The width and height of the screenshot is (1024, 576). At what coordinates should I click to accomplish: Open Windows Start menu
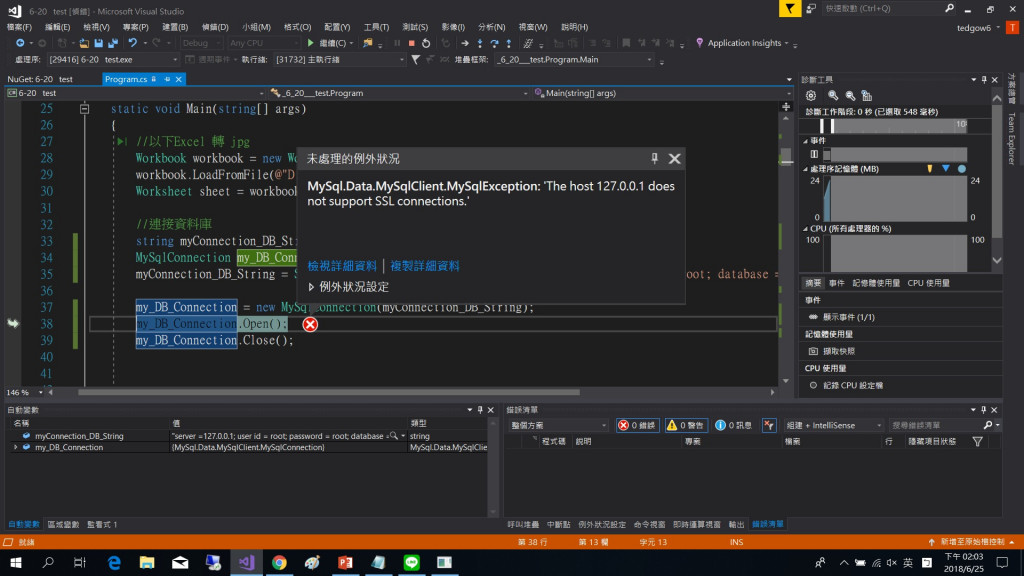(16, 562)
